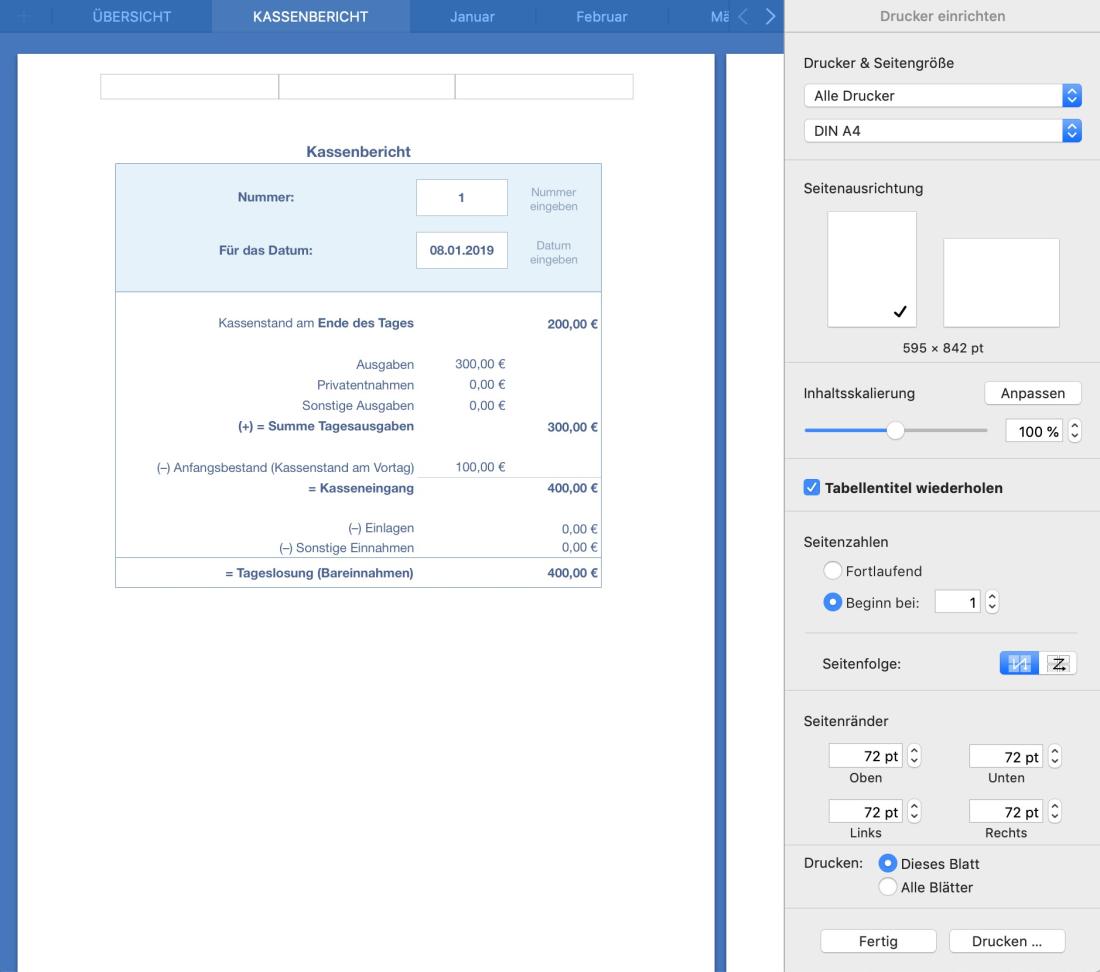Select top-to-bottom page order icon
The width and height of the screenshot is (1100, 972).
pyautogui.click(x=1020, y=663)
